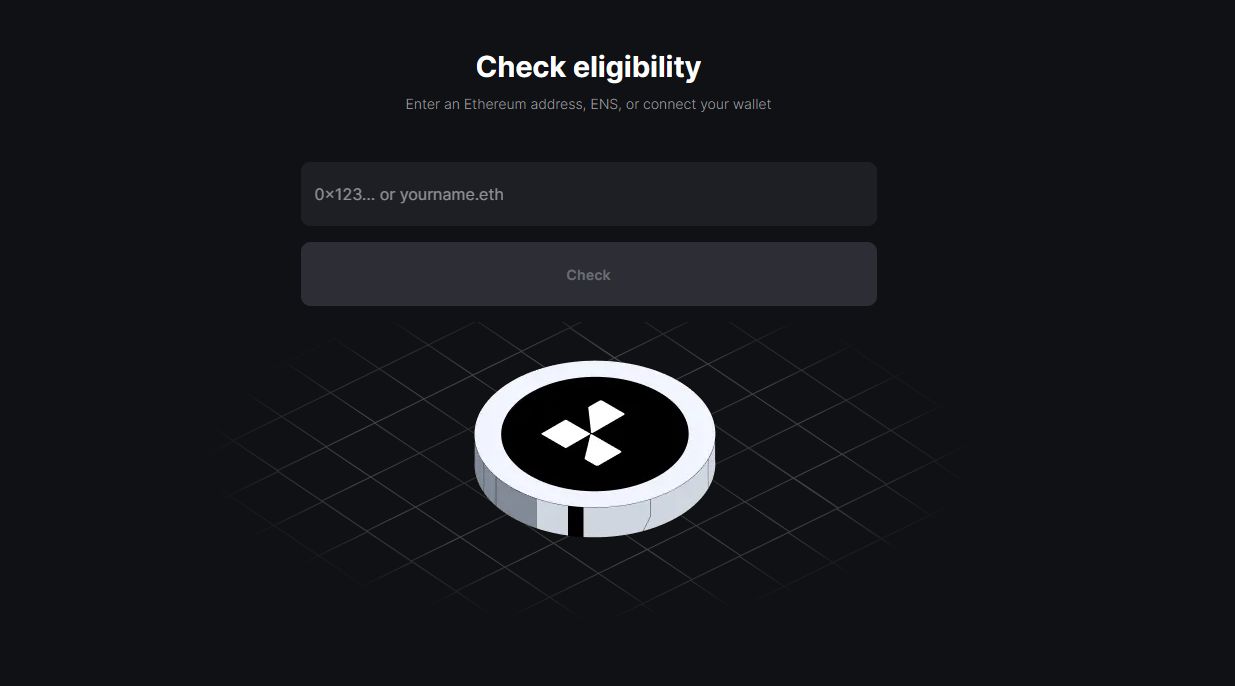Image resolution: width=1235 pixels, height=686 pixels.
Task: Focus the Ethereum address input field
Action: (588, 194)
